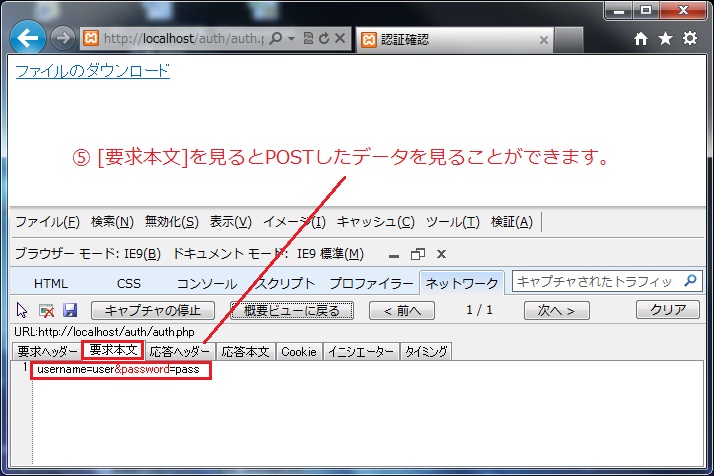This screenshot has width=714, height=476.
Task: Open the 検索(N) menu
Action: point(112,222)
